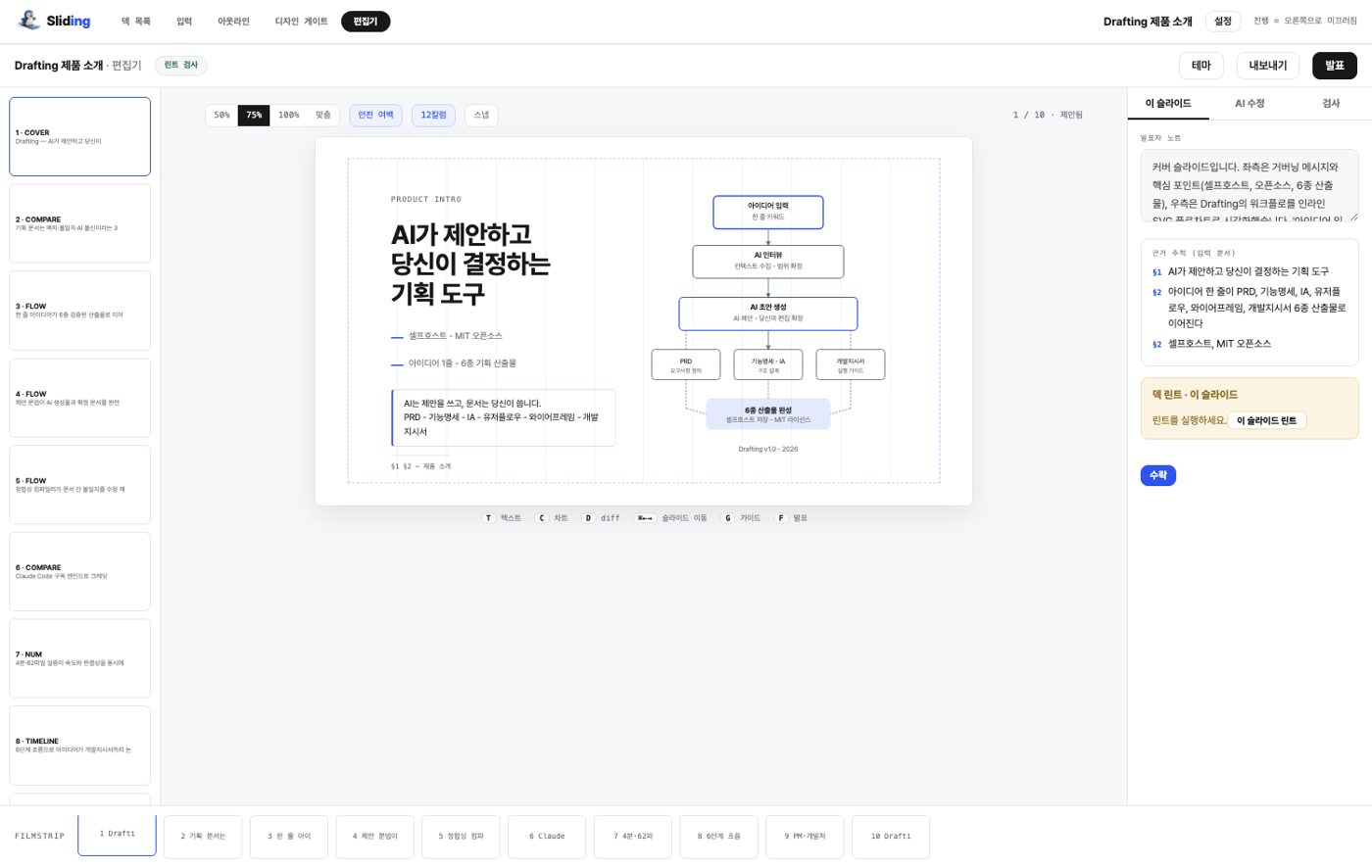The image size is (1372, 868).
Task: Open filmstrip item 2 기획 문서는
Action: (x=203, y=837)
